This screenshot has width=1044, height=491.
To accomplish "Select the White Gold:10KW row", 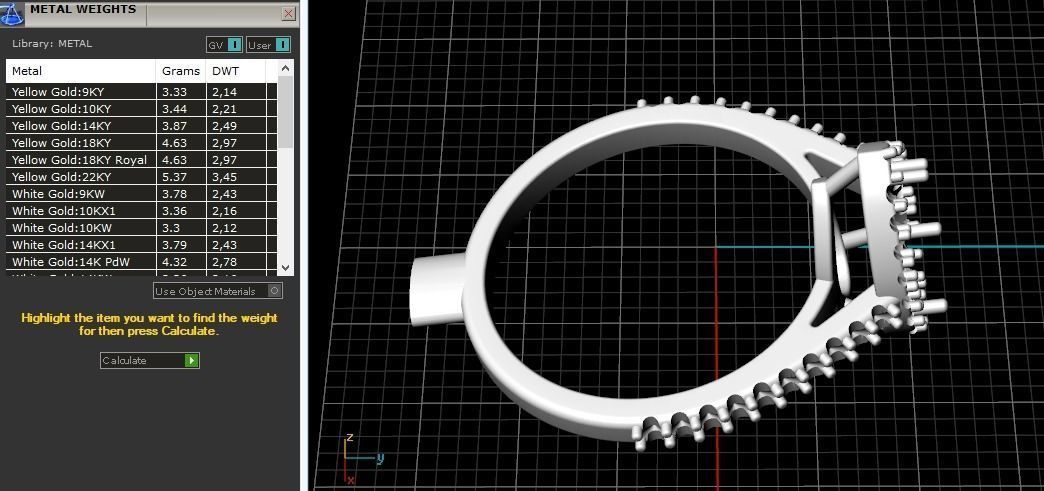I will tap(141, 228).
